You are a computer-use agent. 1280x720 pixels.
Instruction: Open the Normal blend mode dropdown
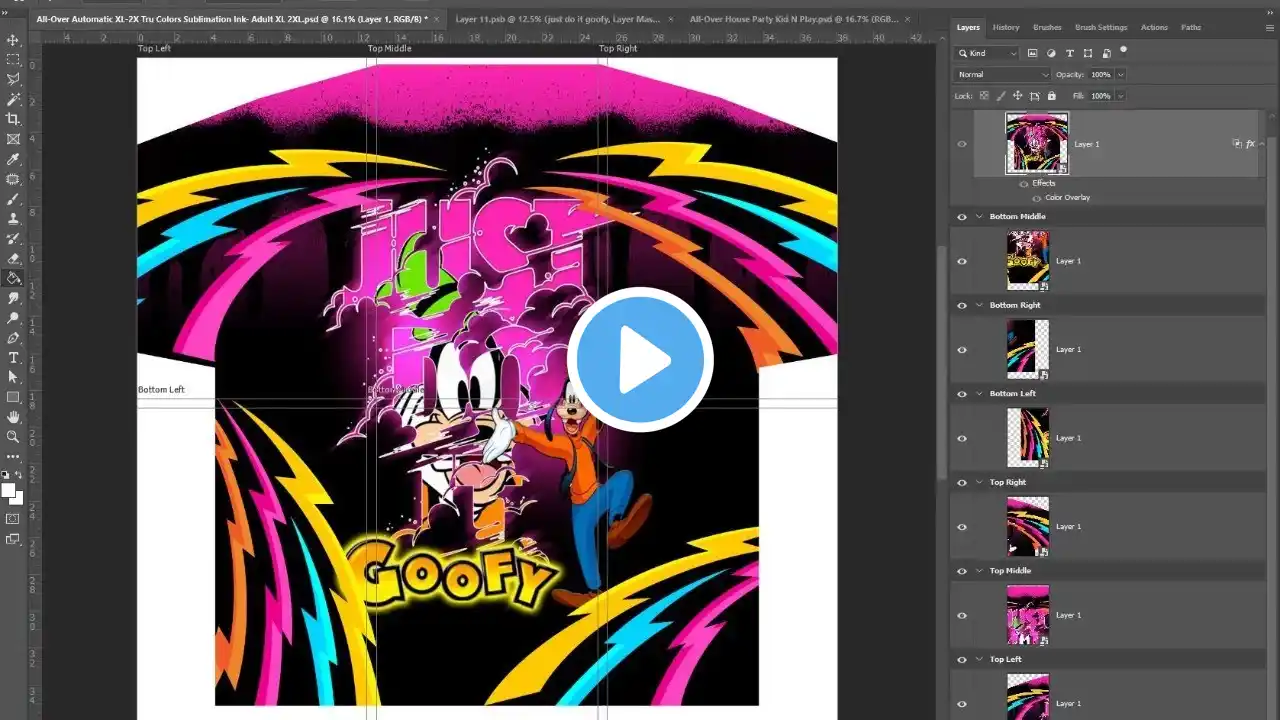pyautogui.click(x=1003, y=75)
